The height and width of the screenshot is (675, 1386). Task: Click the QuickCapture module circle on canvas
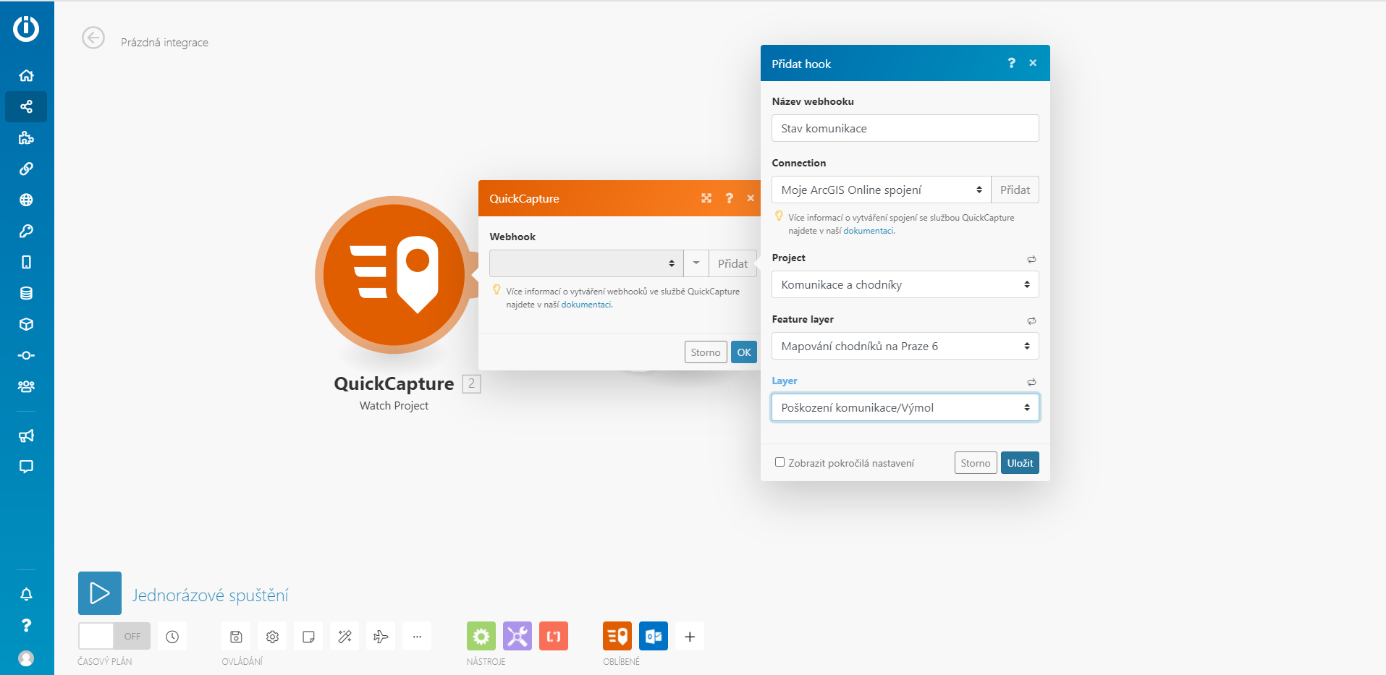(x=392, y=273)
